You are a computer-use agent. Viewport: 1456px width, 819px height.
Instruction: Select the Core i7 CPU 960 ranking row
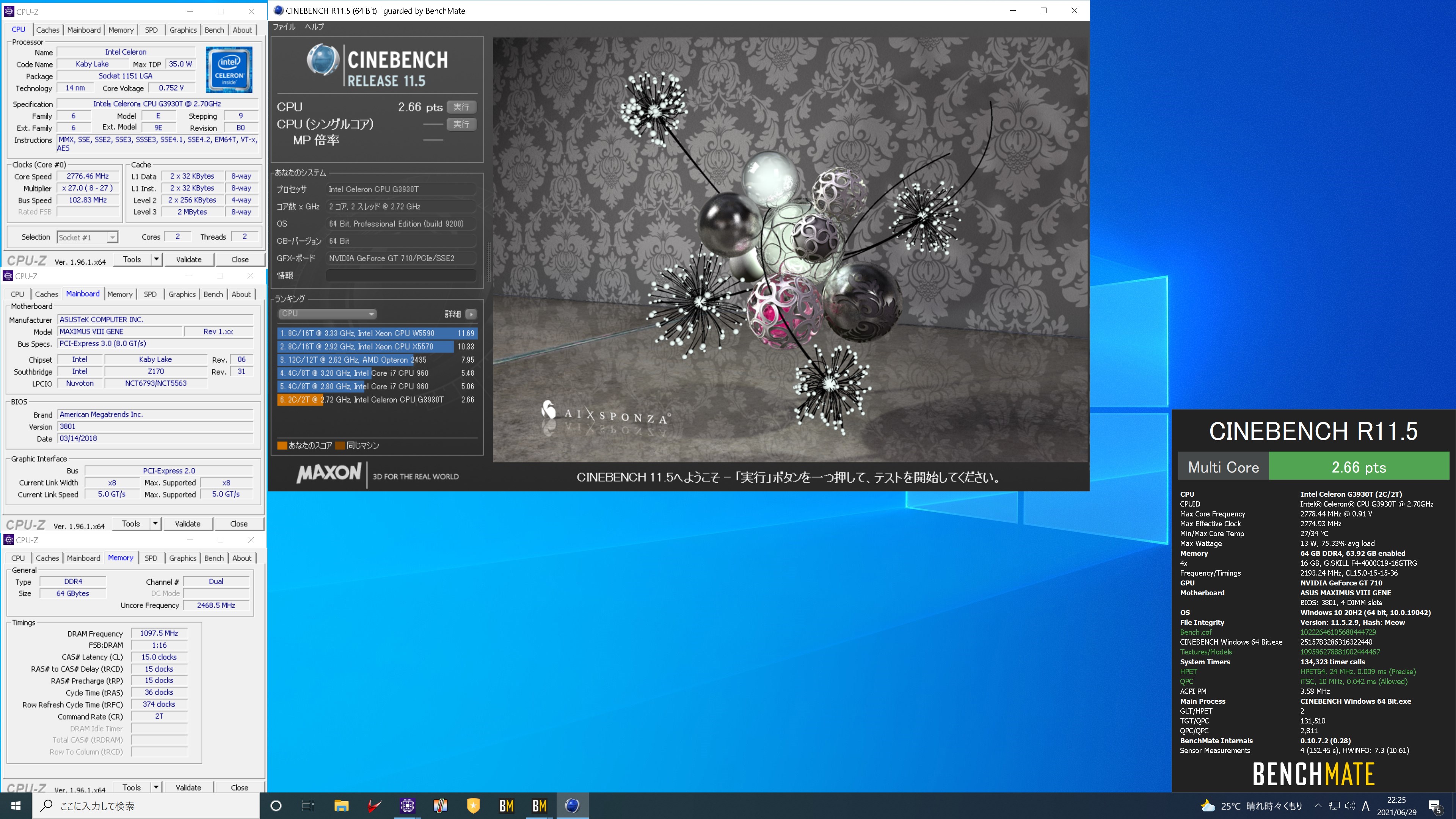pyautogui.click(x=377, y=373)
